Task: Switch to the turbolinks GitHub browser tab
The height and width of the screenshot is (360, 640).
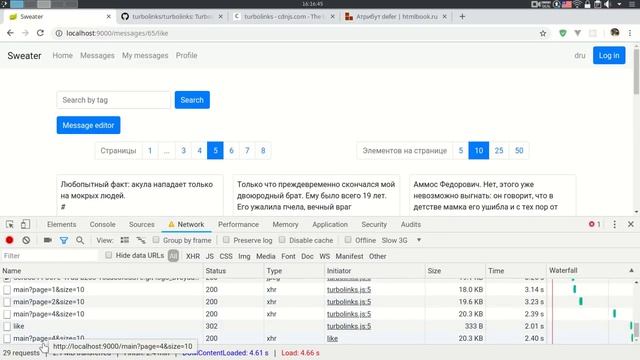Action: (x=171, y=17)
